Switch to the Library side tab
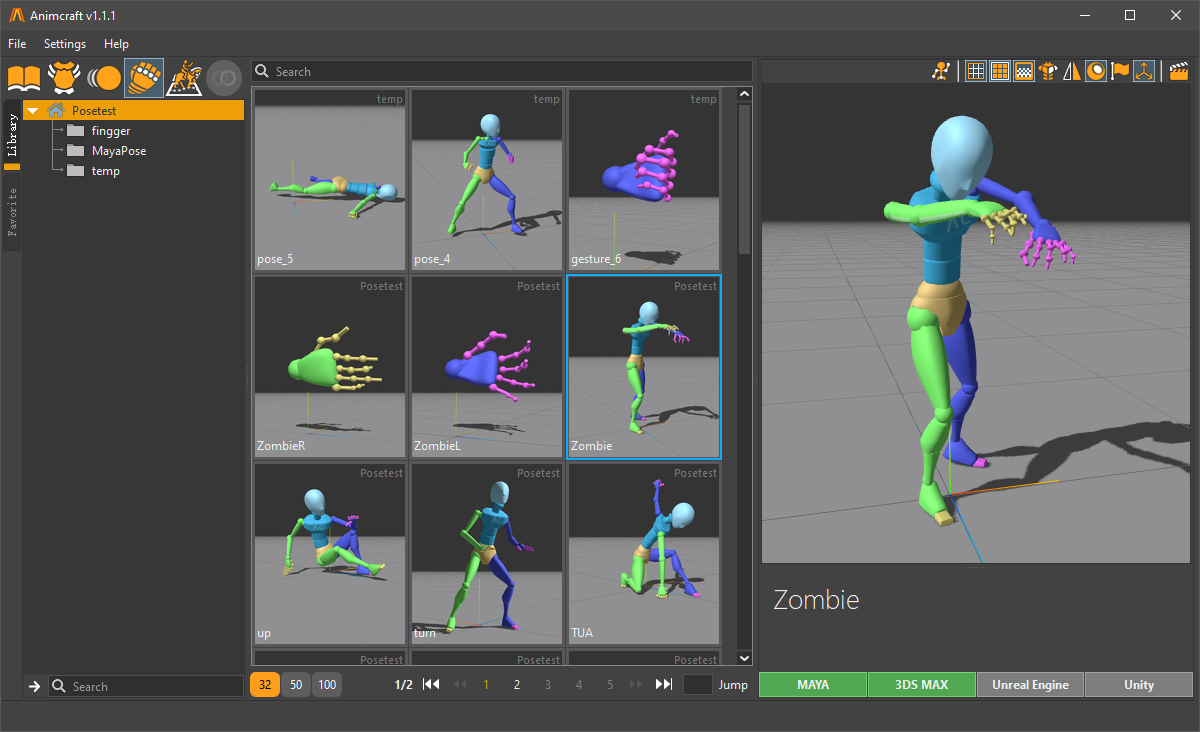Image resolution: width=1200 pixels, height=732 pixels. pos(13,136)
